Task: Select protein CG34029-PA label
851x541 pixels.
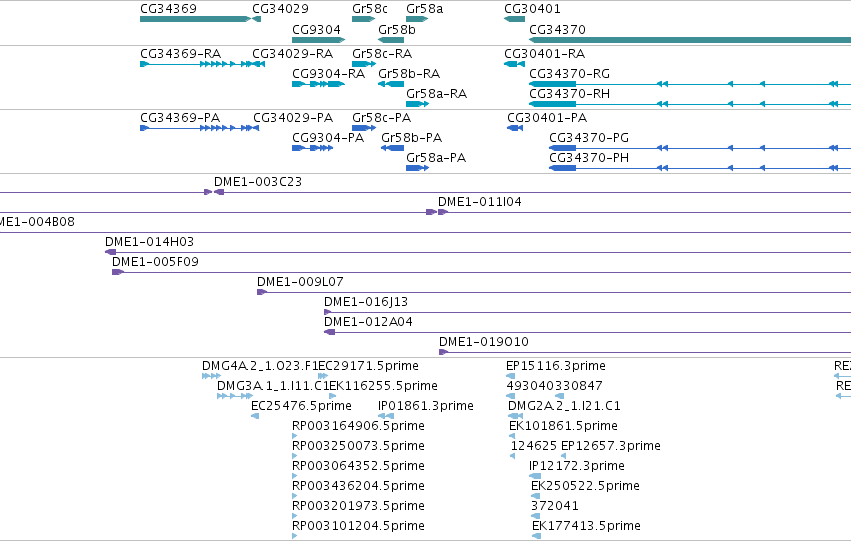Action: (293, 118)
